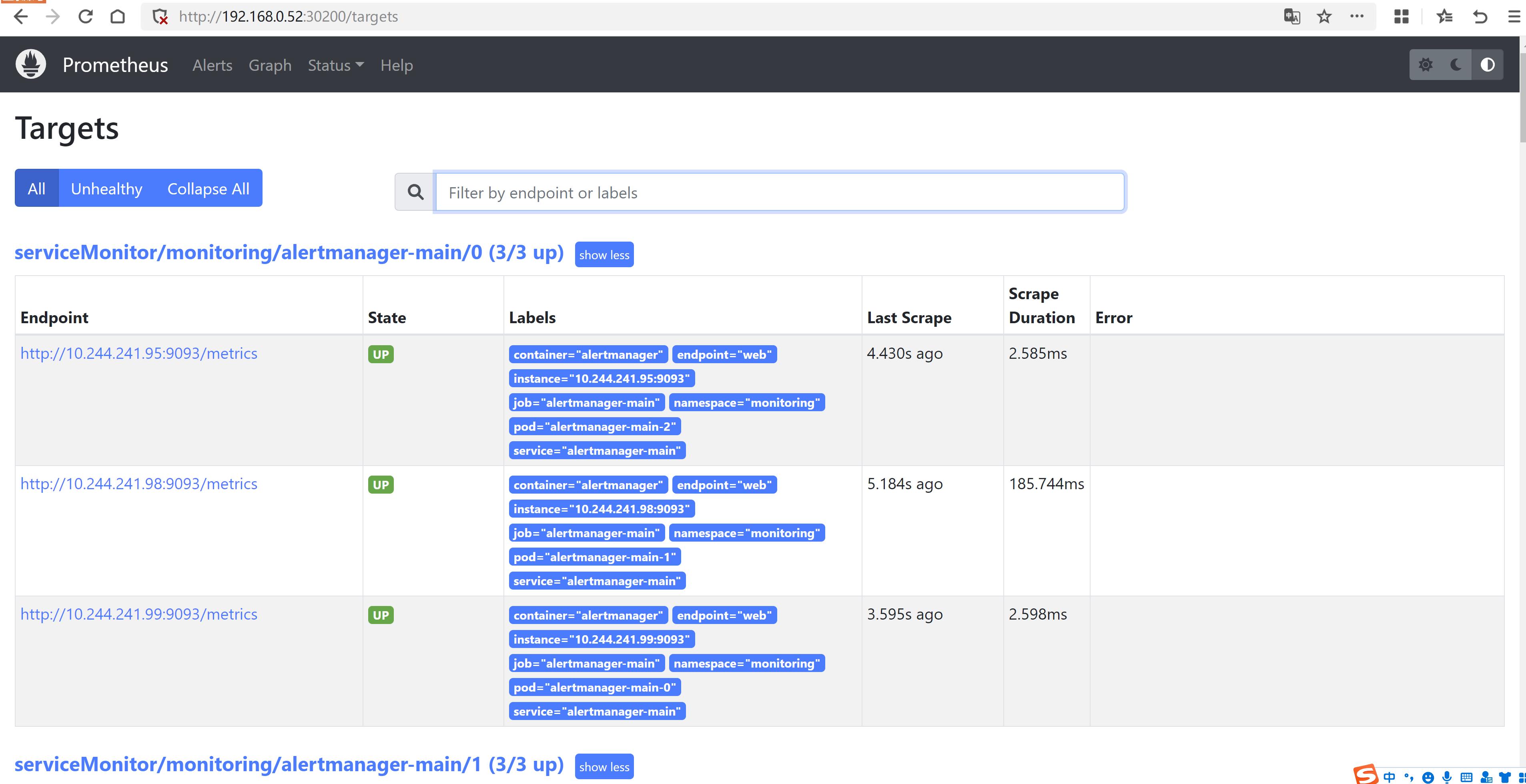
Task: Click the Help menu item
Action: (397, 65)
